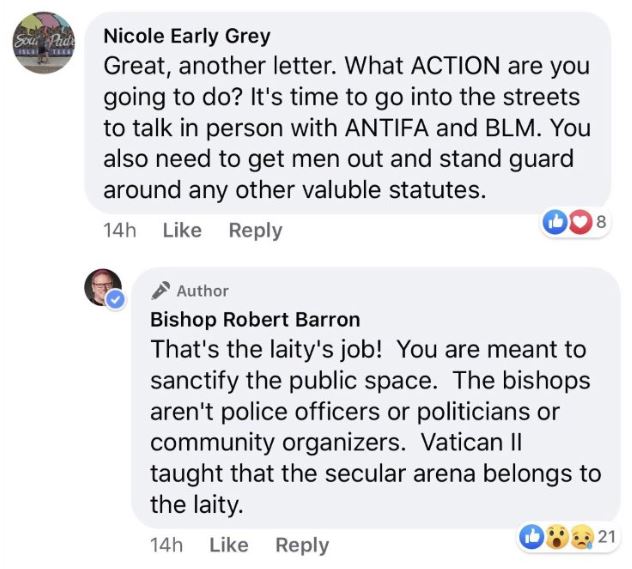
Task: Reply to Bishop Robert Barron's comment
Action: coord(302,545)
